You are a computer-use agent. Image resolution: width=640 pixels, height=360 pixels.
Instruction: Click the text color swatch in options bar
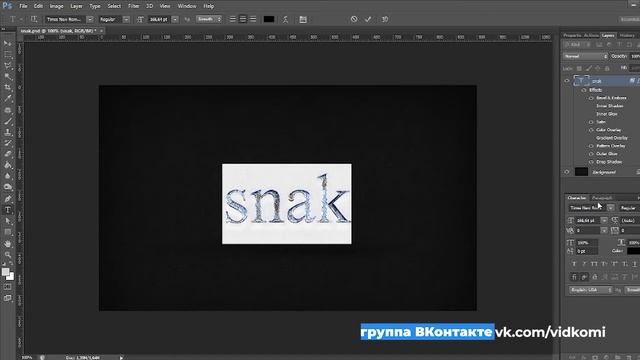[x=269, y=19]
